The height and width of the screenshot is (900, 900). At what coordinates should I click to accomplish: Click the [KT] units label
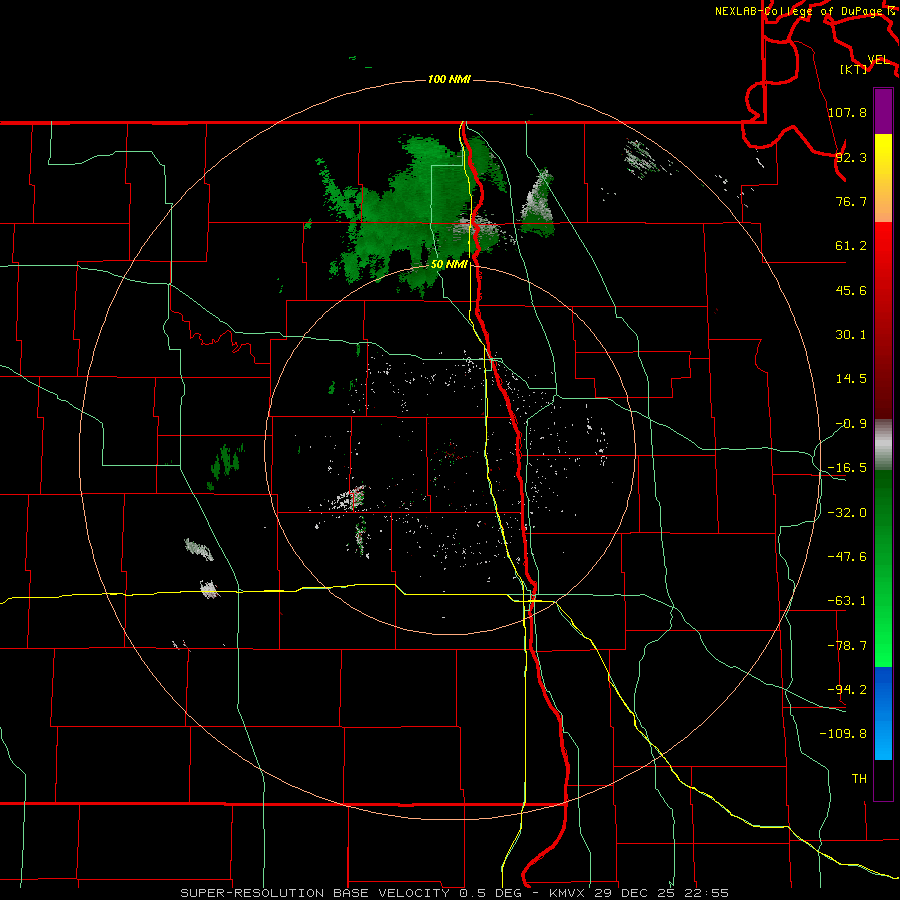click(854, 69)
